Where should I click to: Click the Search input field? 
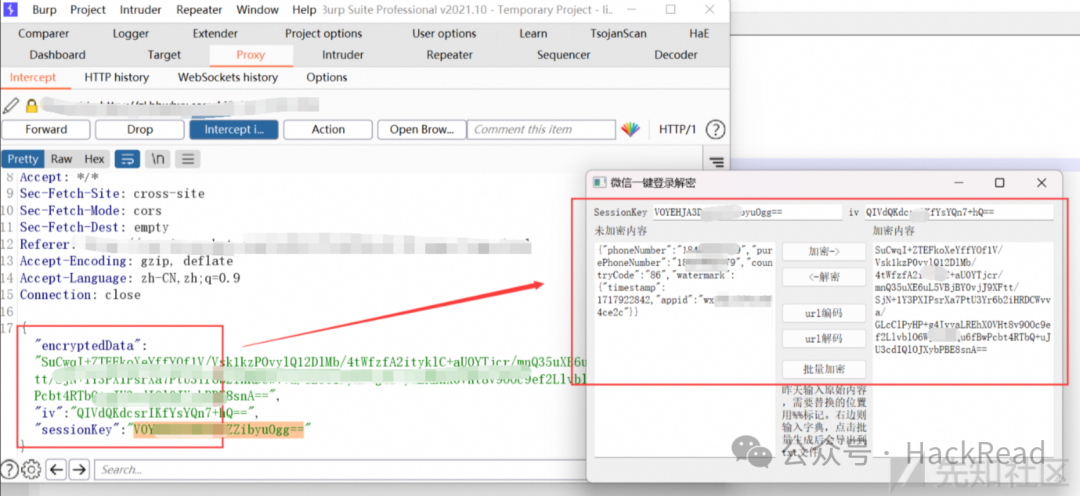[338, 469]
